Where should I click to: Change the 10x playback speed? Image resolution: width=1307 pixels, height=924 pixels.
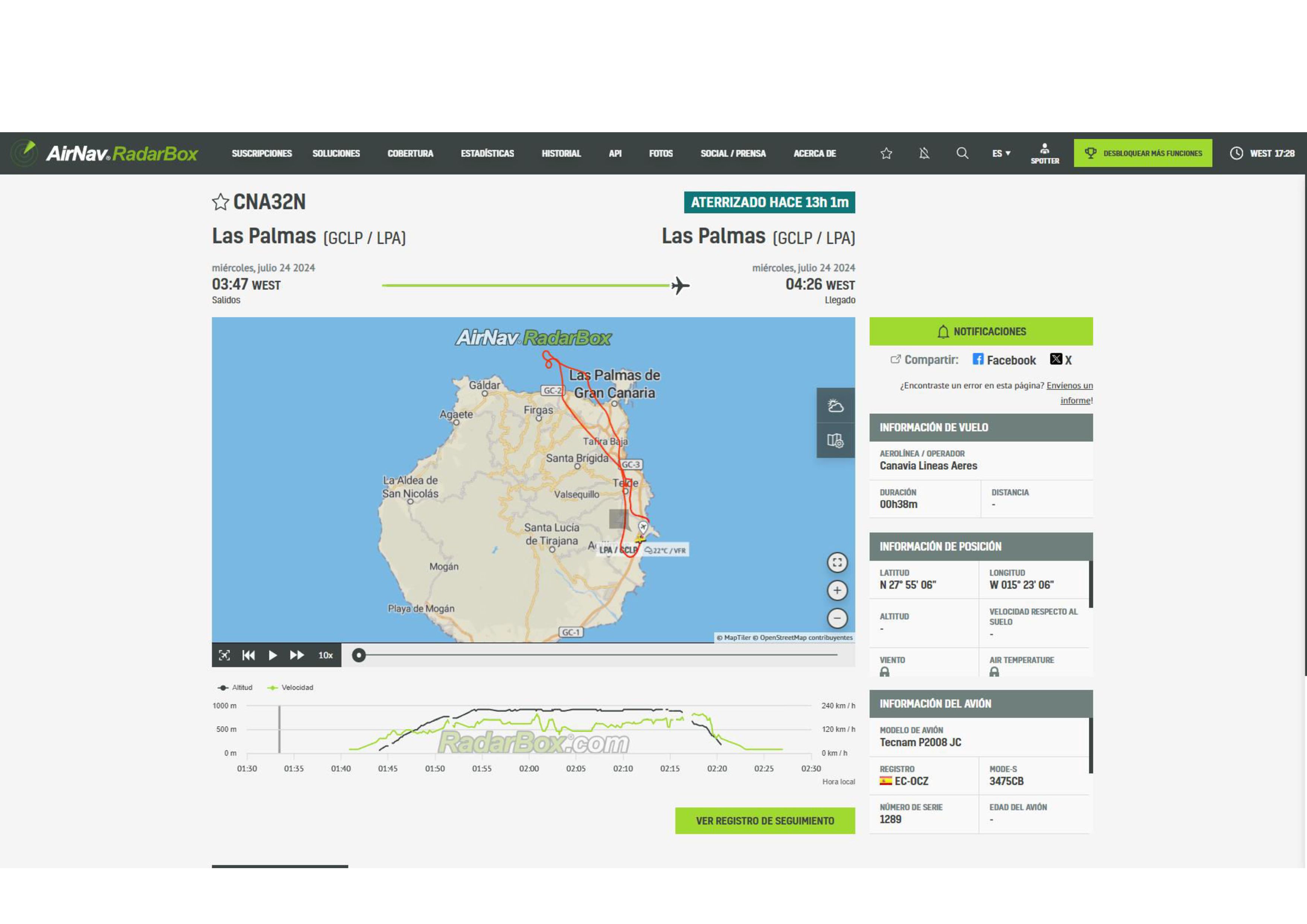326,655
